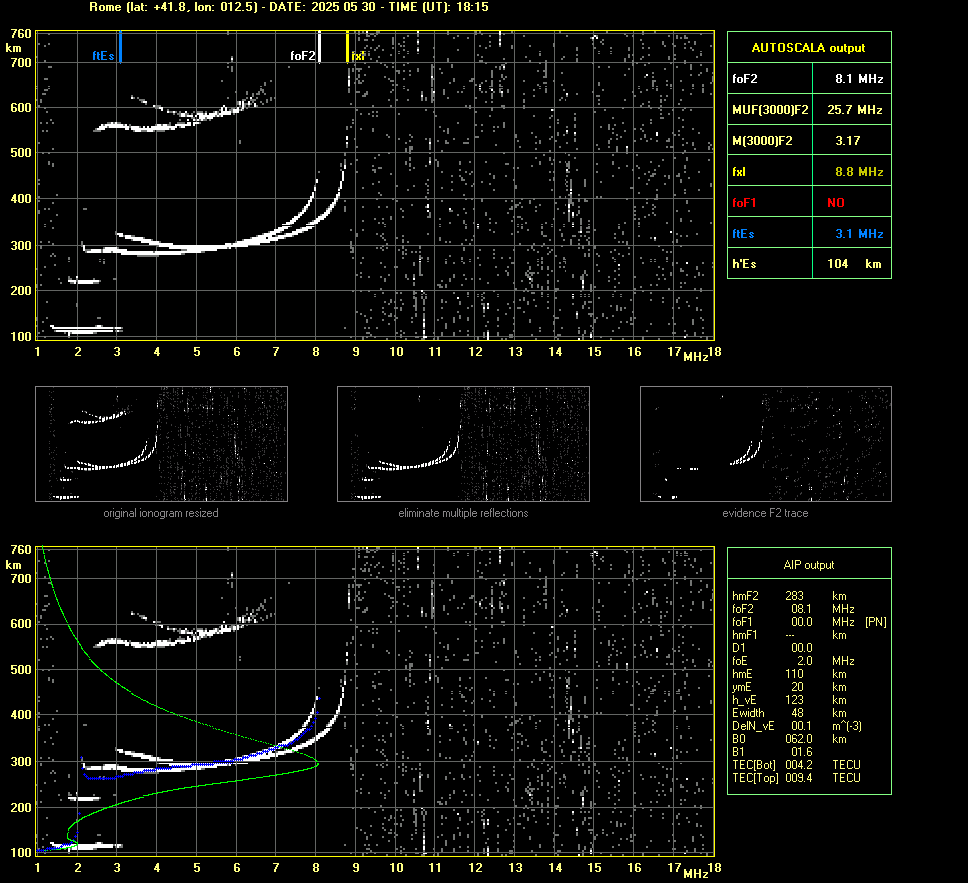Open the eliminate multiple reflections thumbnail
The image size is (968, 883).
pos(463,444)
